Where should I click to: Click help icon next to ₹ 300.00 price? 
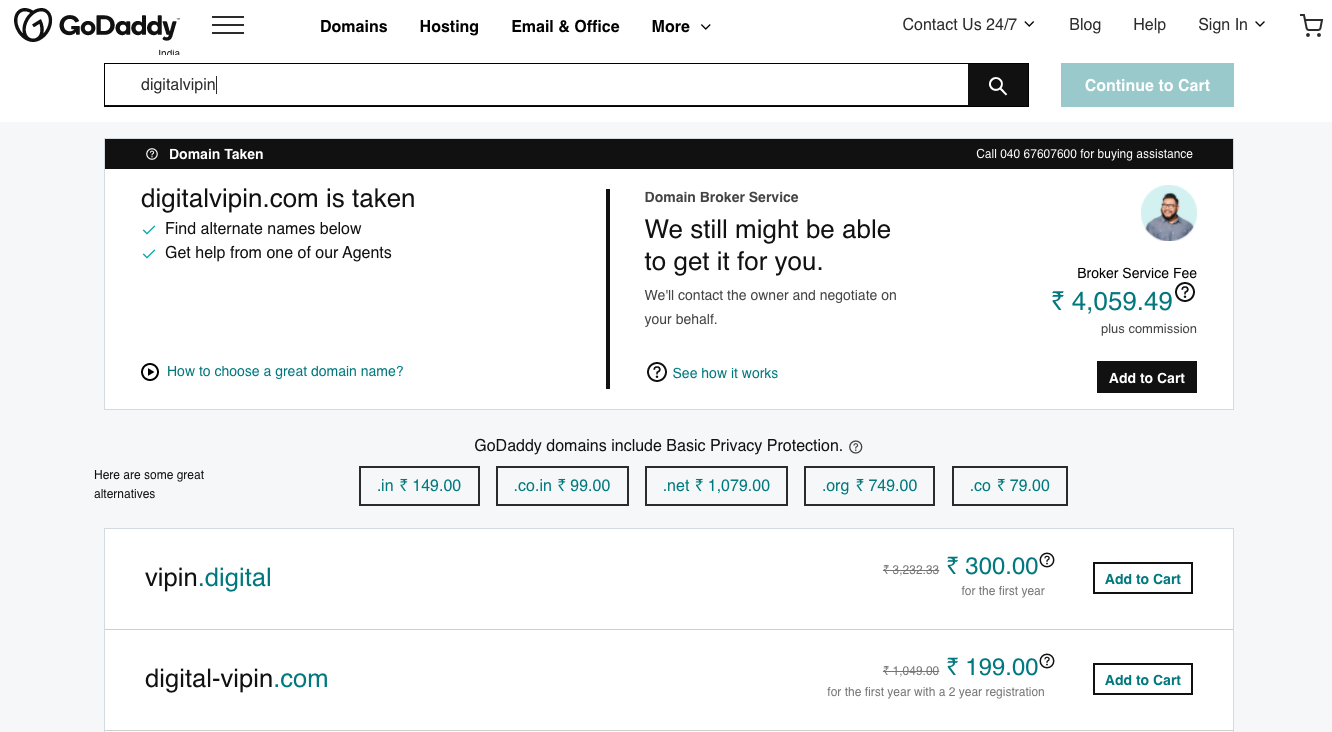[1047, 560]
